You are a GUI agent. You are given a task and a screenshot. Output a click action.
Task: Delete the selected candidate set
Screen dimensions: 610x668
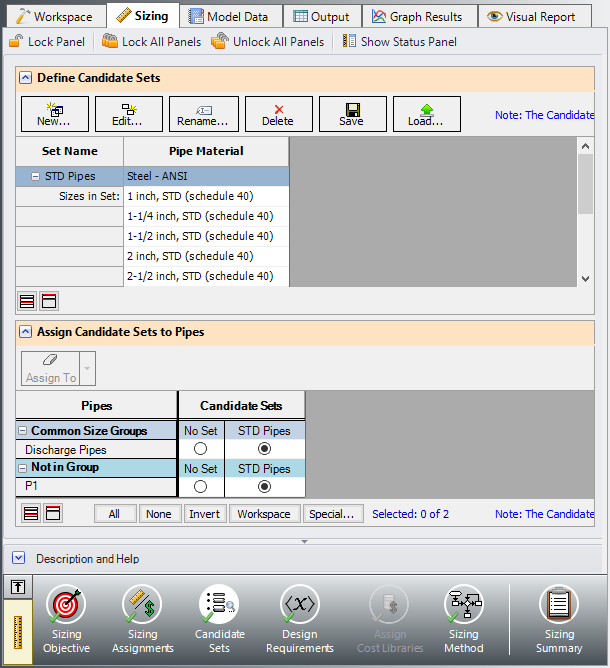[x=278, y=114]
